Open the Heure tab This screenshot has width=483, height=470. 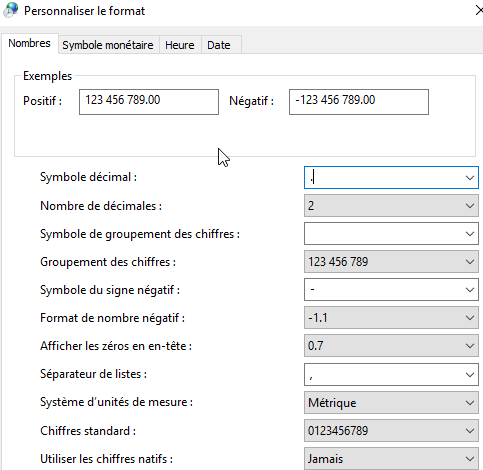[x=180, y=45]
